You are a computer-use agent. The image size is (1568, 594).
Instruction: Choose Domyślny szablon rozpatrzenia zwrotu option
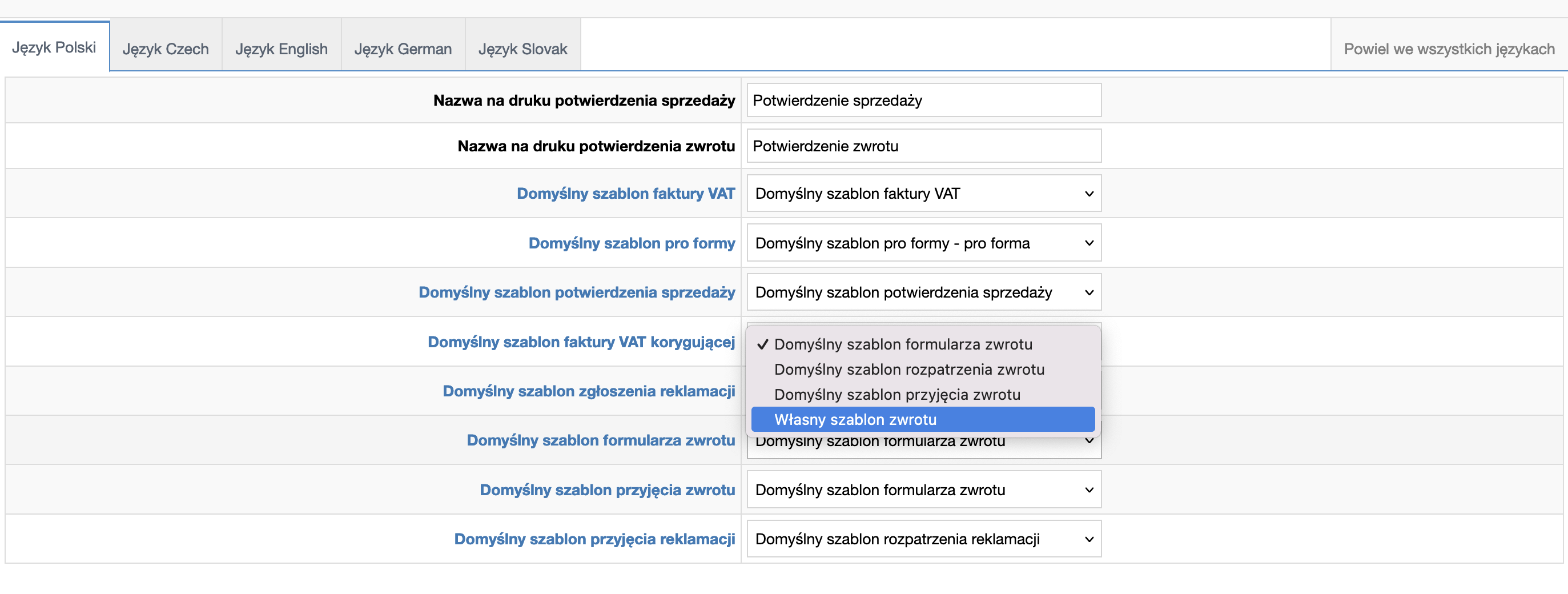(x=923, y=369)
